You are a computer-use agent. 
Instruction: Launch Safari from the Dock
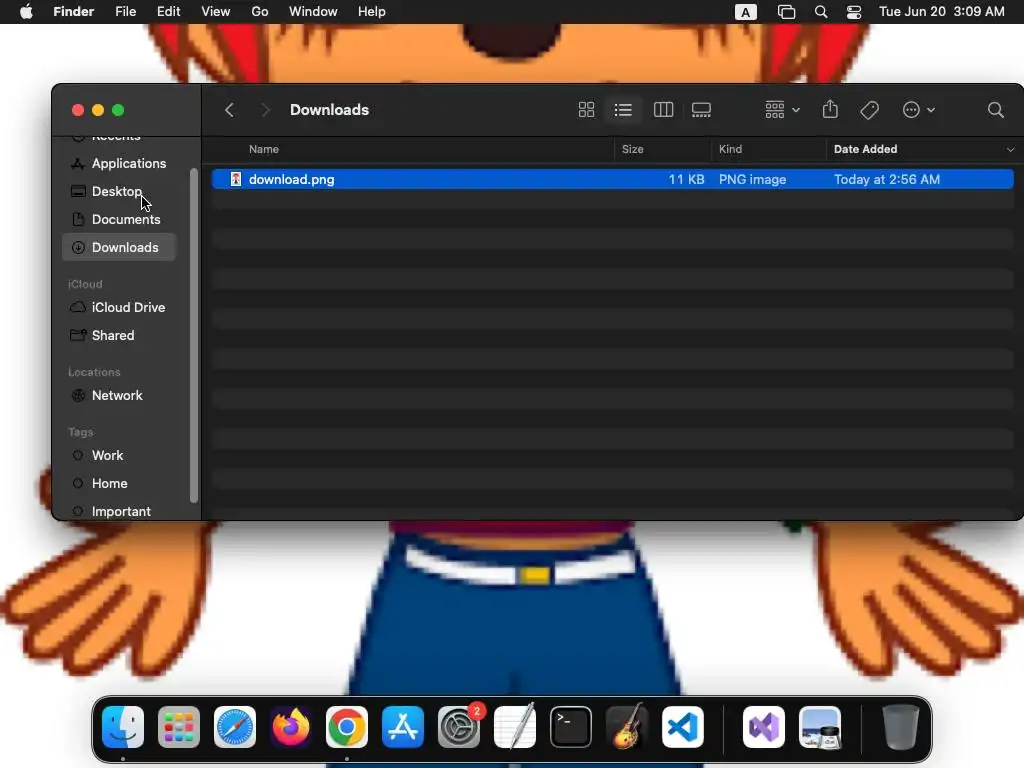(235, 726)
